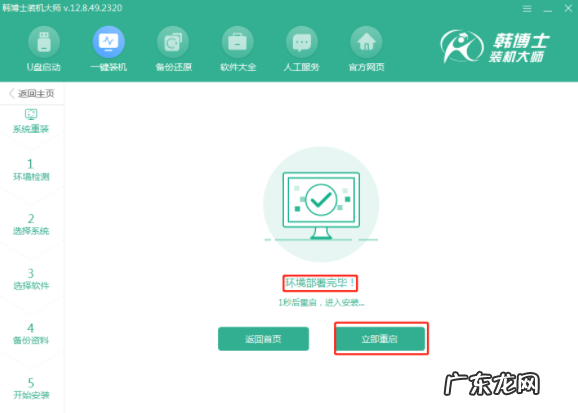Image resolution: width=578 pixels, height=413 pixels.
Task: Click the 返回主页 back arrow chevron
Action: (12, 93)
